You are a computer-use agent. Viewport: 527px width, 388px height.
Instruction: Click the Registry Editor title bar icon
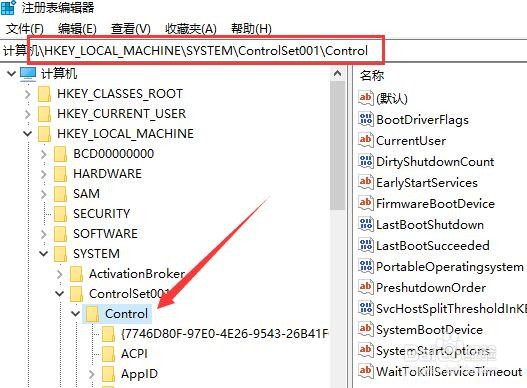point(8,7)
